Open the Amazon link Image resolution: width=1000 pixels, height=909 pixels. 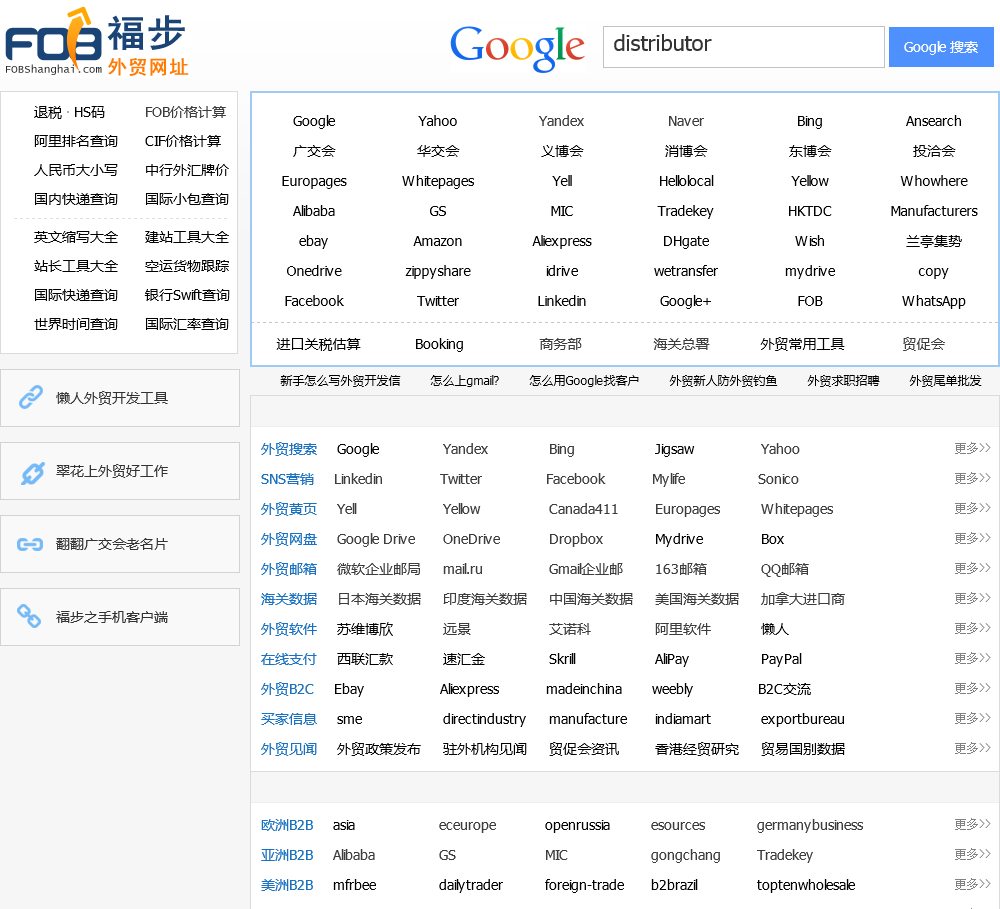point(438,241)
